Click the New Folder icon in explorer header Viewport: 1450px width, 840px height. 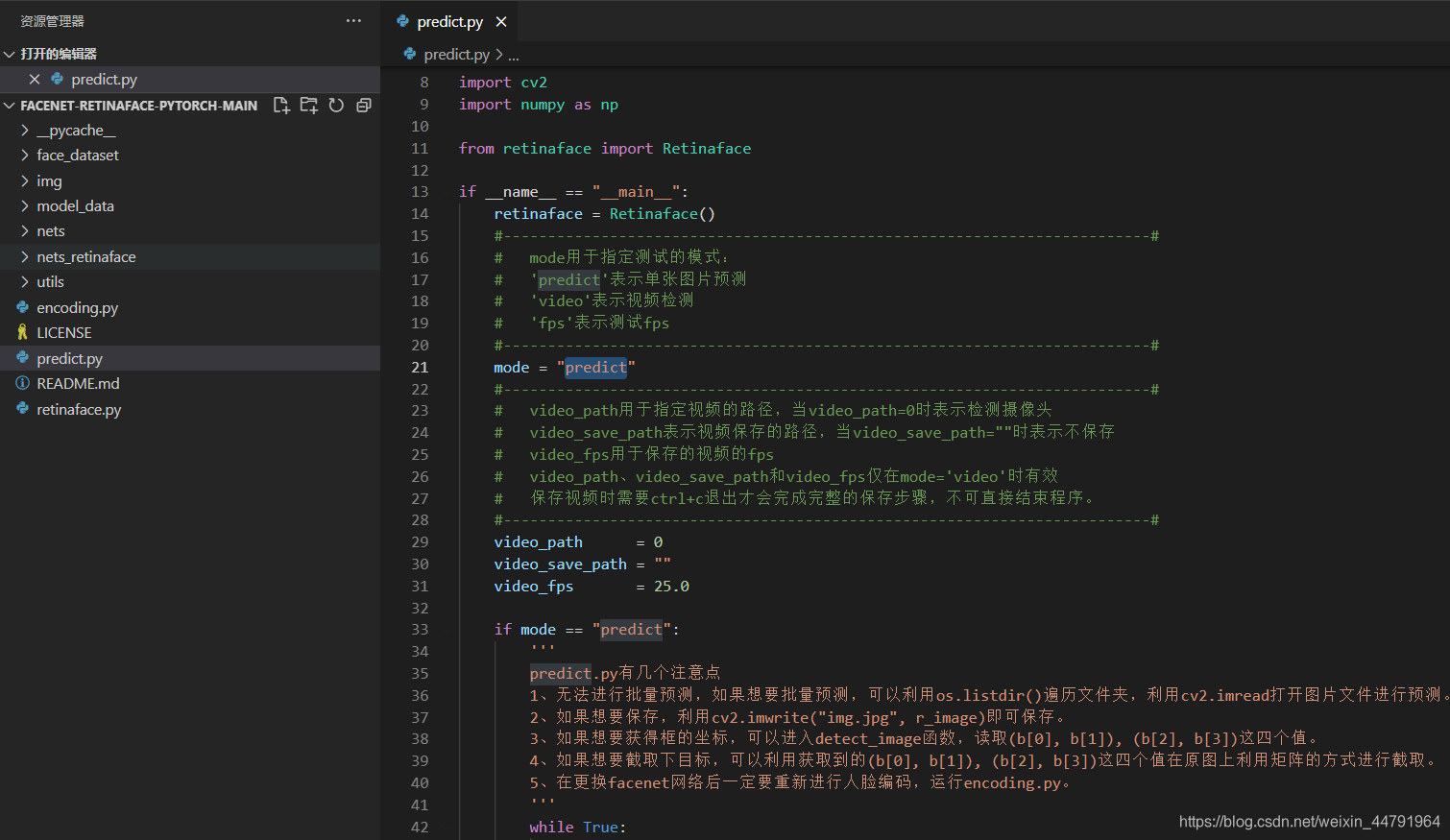coord(308,106)
